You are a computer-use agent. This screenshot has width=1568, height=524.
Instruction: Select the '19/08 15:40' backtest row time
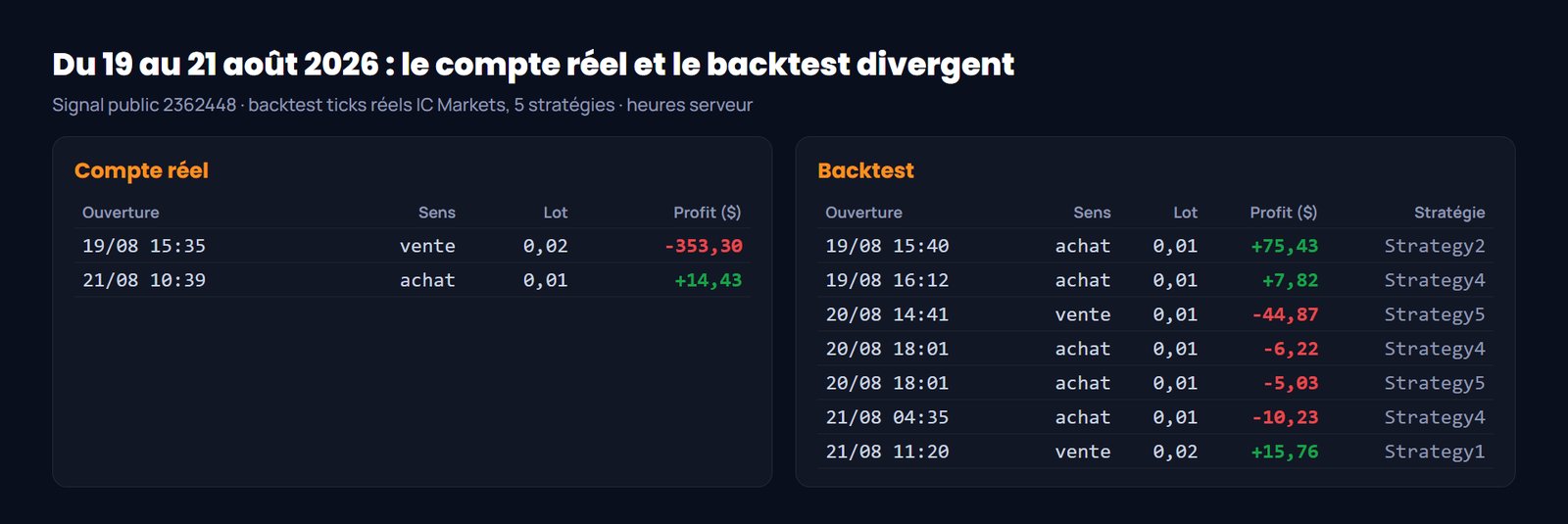(887, 246)
